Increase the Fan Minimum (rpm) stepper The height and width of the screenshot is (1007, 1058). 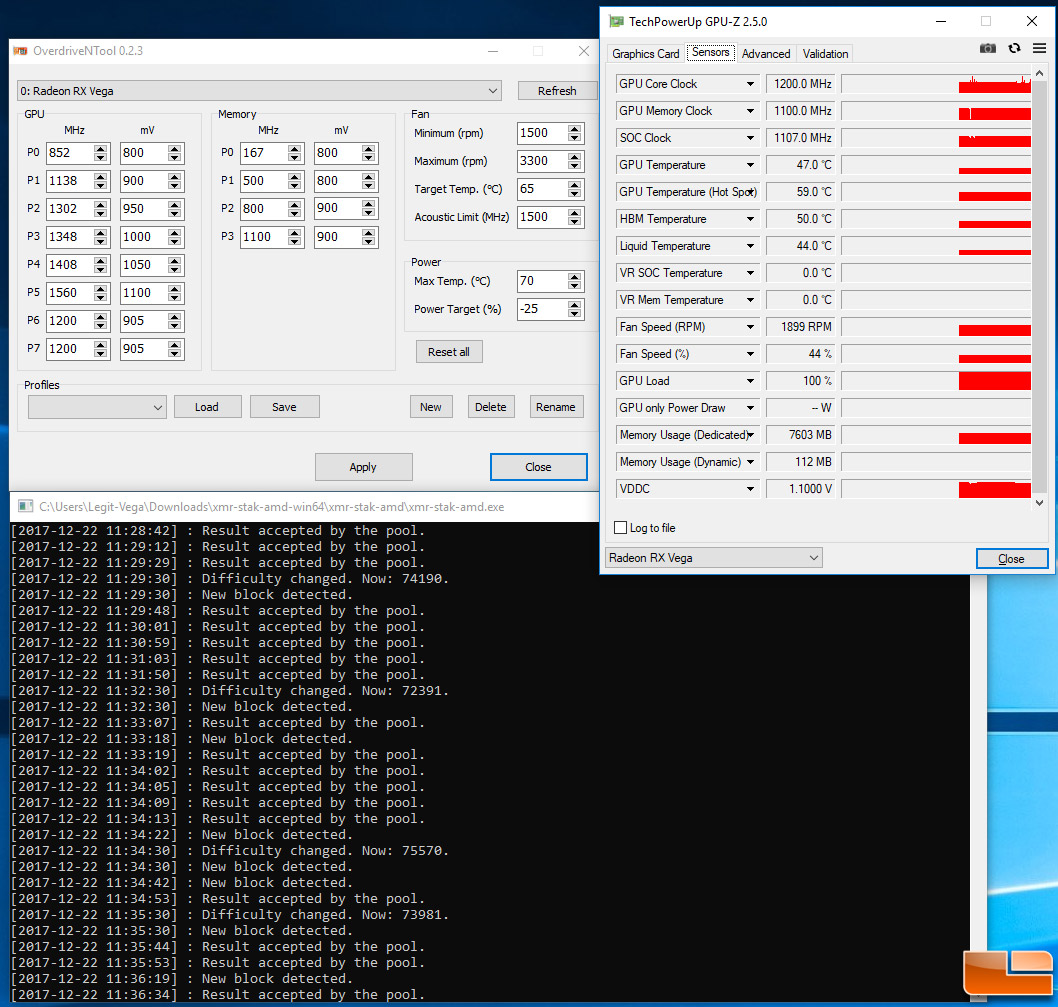[x=574, y=128]
